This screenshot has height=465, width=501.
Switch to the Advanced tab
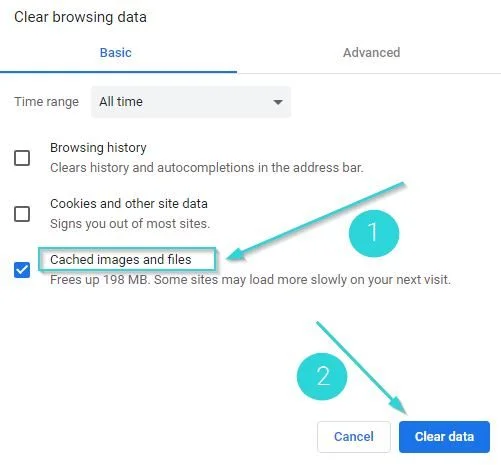[x=371, y=53]
